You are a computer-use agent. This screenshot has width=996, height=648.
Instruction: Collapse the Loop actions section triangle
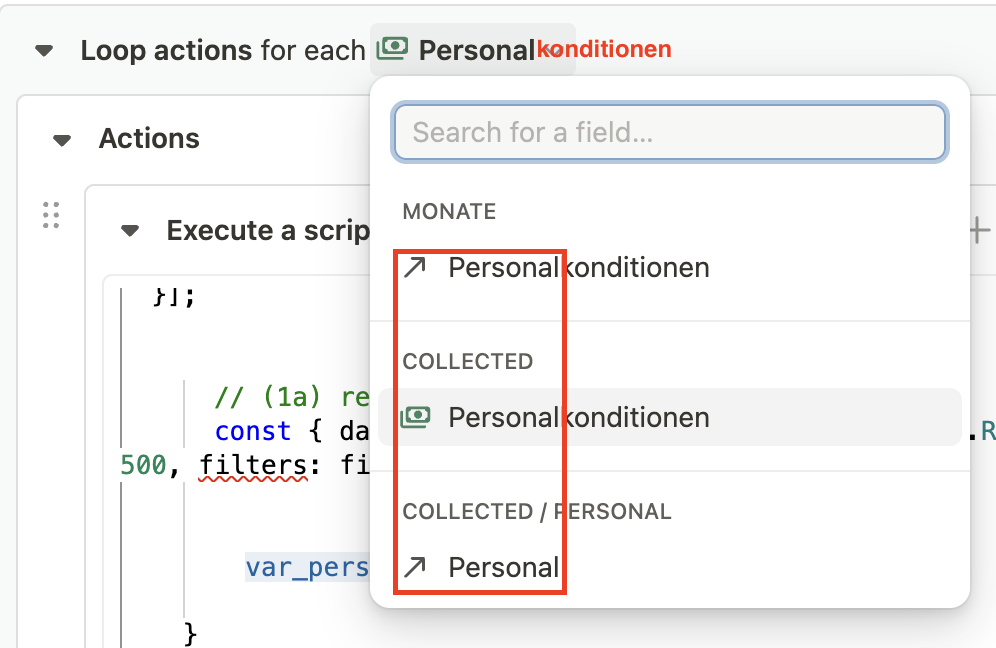[x=44, y=51]
